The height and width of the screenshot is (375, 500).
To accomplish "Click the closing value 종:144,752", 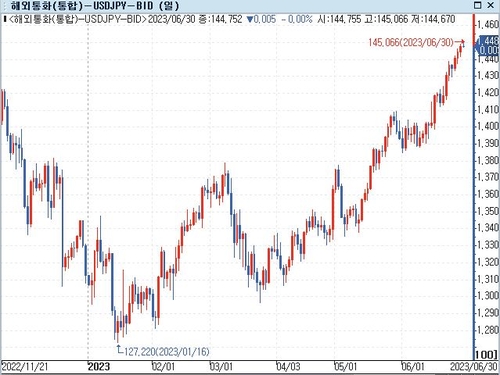I will pyautogui.click(x=220, y=19).
